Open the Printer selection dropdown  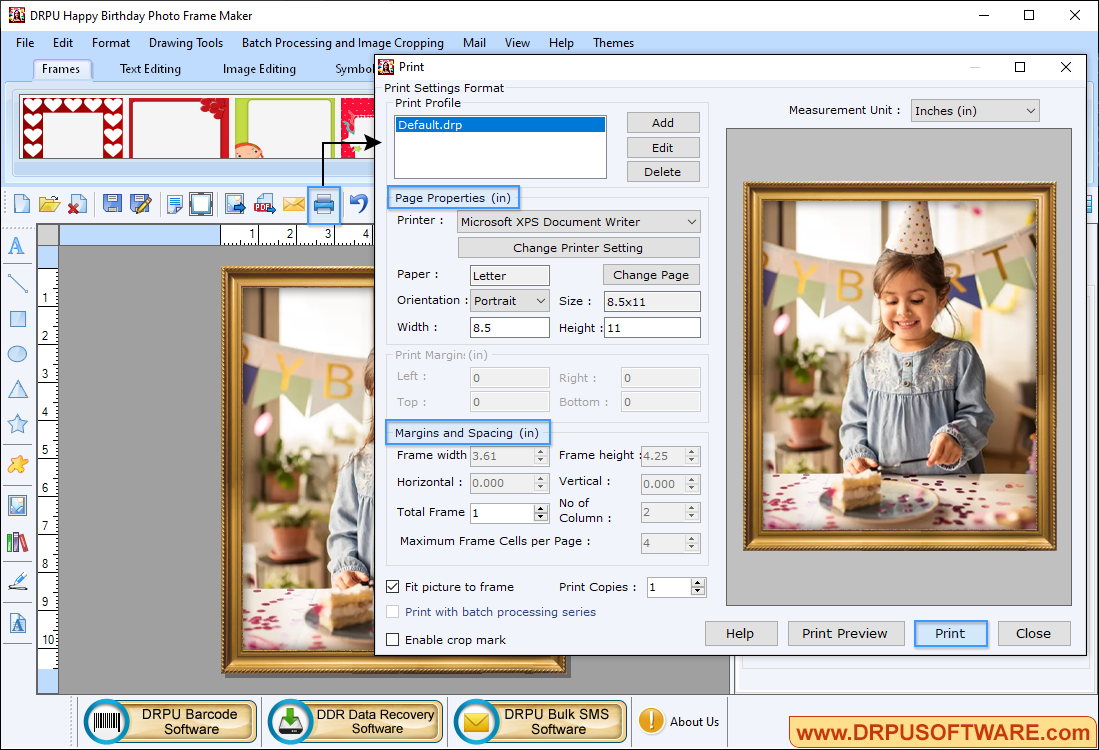click(x=692, y=221)
